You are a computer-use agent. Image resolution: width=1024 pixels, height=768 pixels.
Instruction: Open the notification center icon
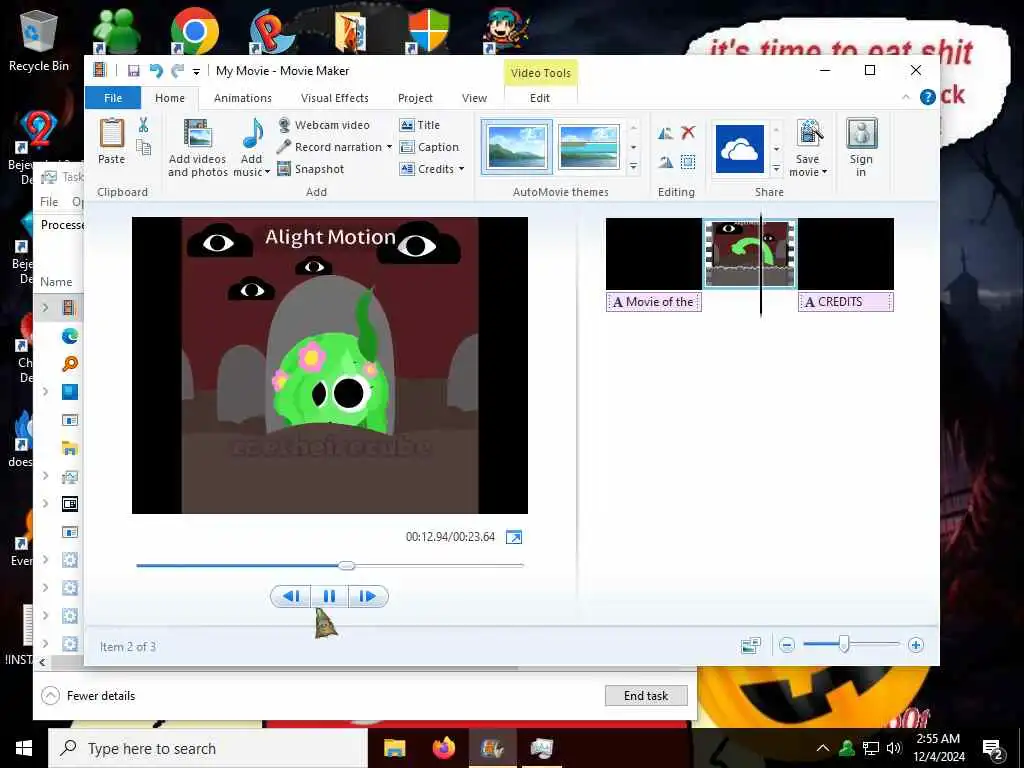click(x=993, y=749)
